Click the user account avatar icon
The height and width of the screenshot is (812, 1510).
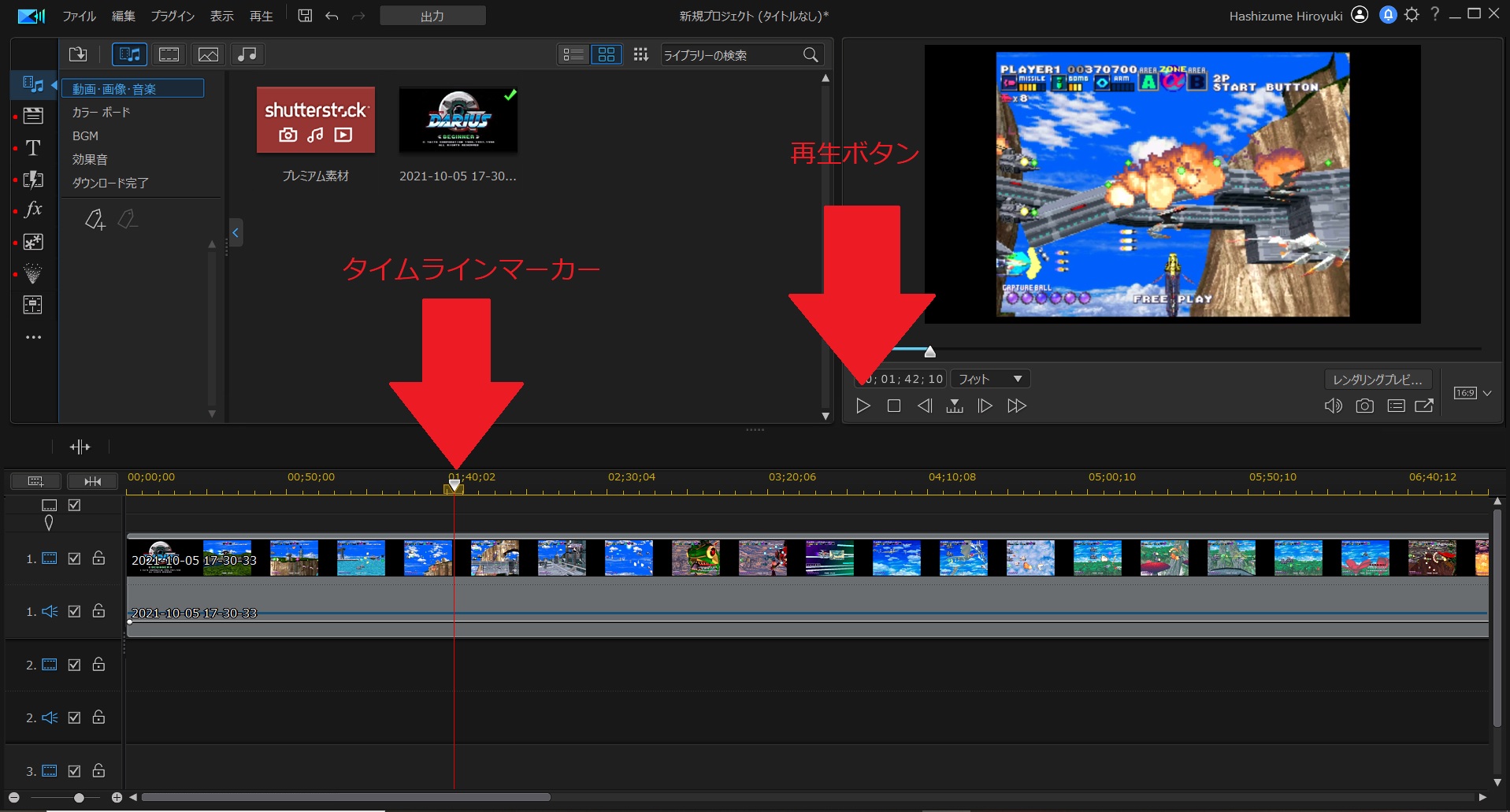[x=1360, y=15]
